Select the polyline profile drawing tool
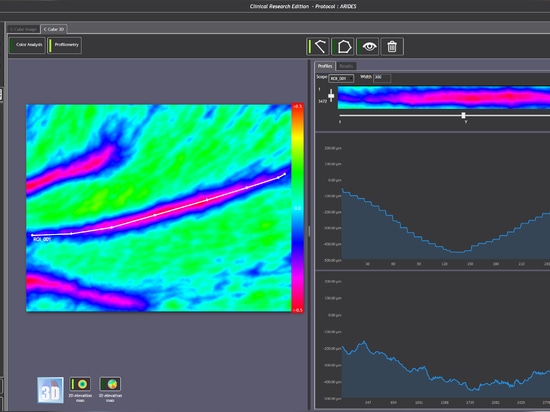 pos(317,46)
